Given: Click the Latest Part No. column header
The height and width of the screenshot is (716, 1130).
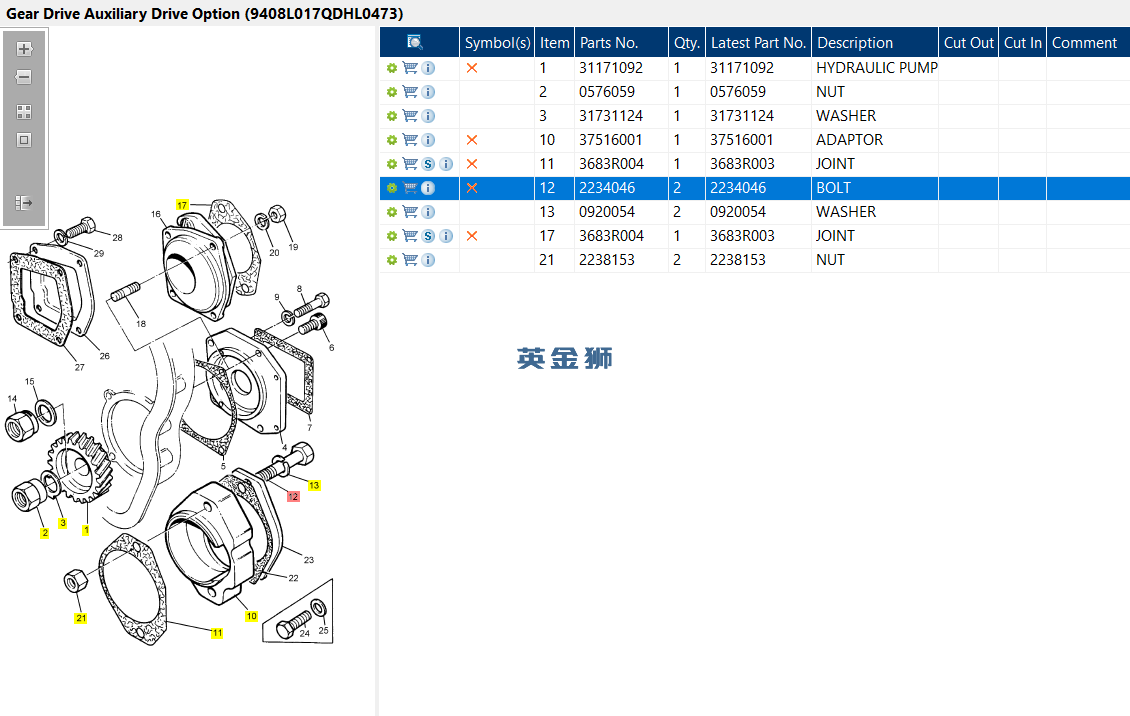Looking at the screenshot, I should tap(757, 43).
